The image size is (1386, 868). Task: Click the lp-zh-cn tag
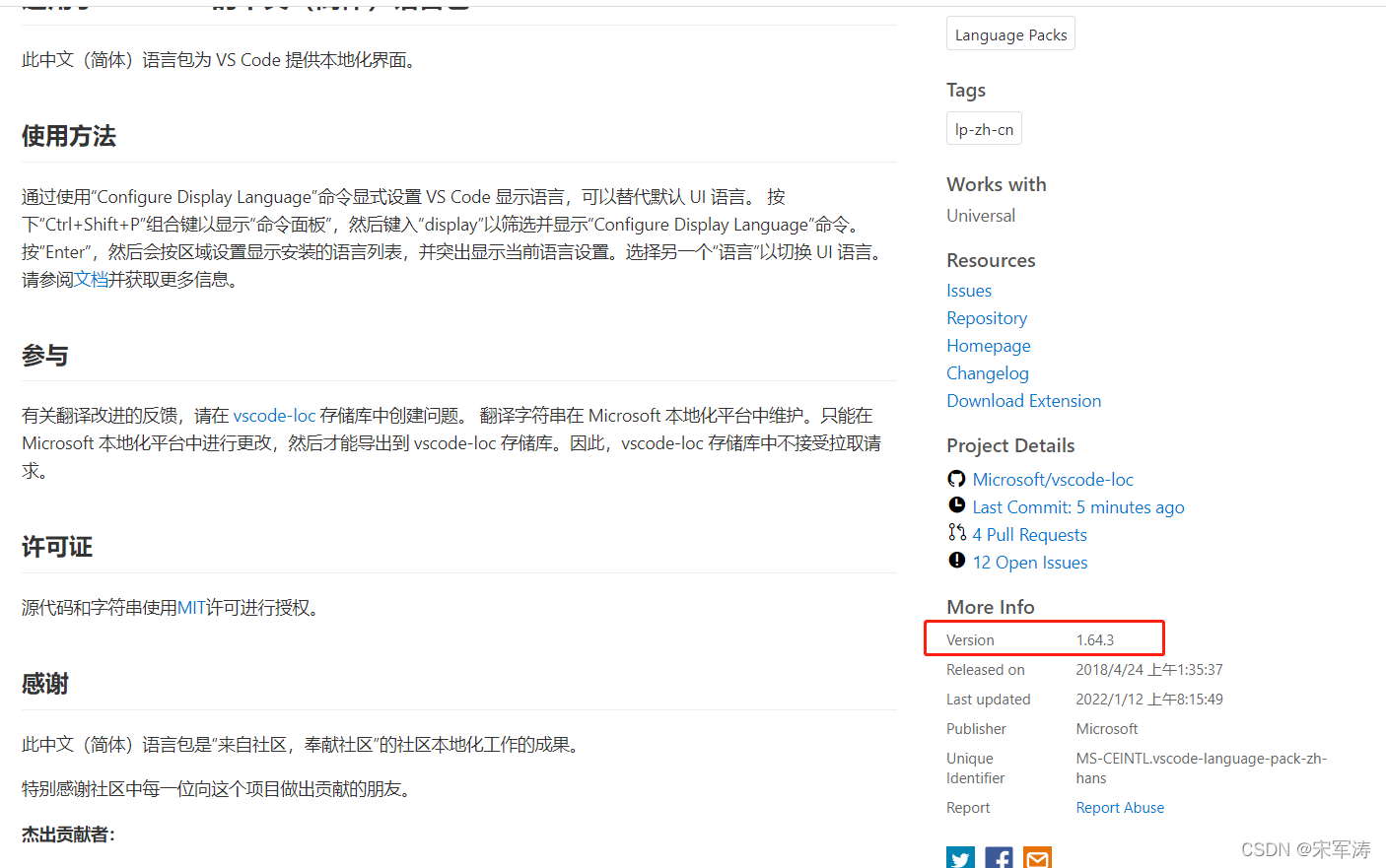(984, 129)
